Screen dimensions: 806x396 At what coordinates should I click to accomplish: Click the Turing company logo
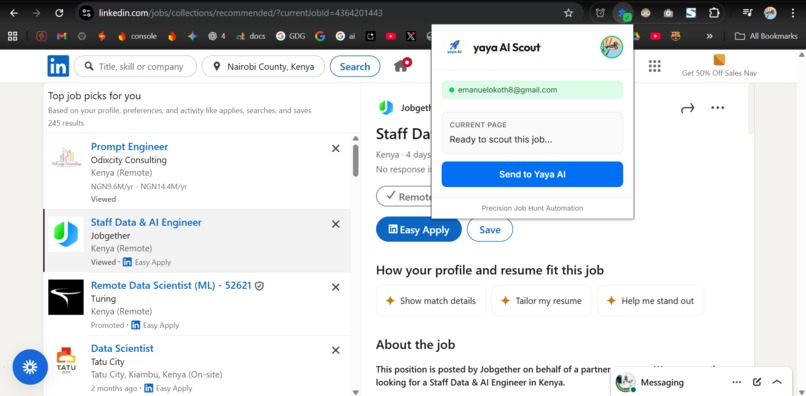66,297
